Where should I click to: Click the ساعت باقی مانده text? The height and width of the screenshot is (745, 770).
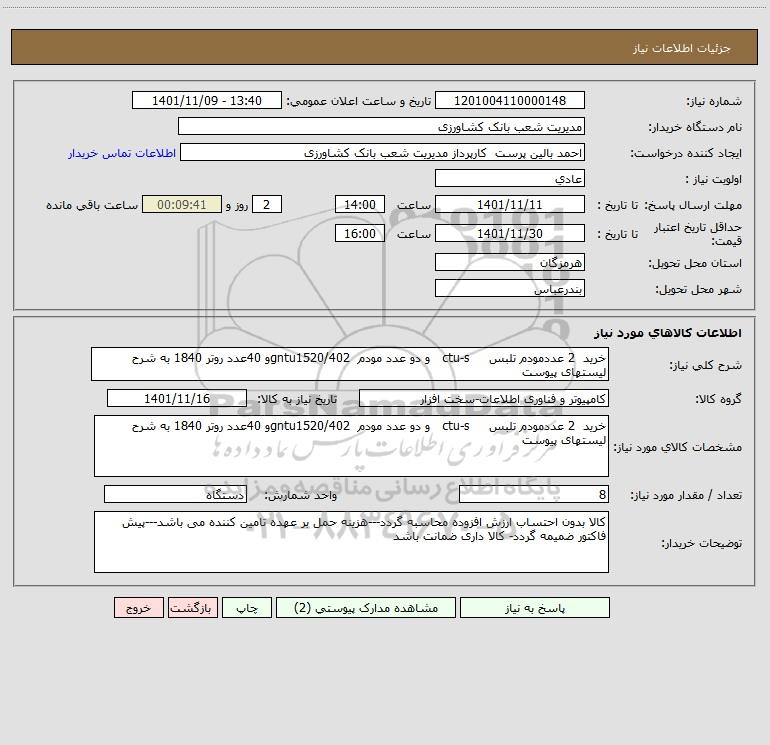(92, 205)
